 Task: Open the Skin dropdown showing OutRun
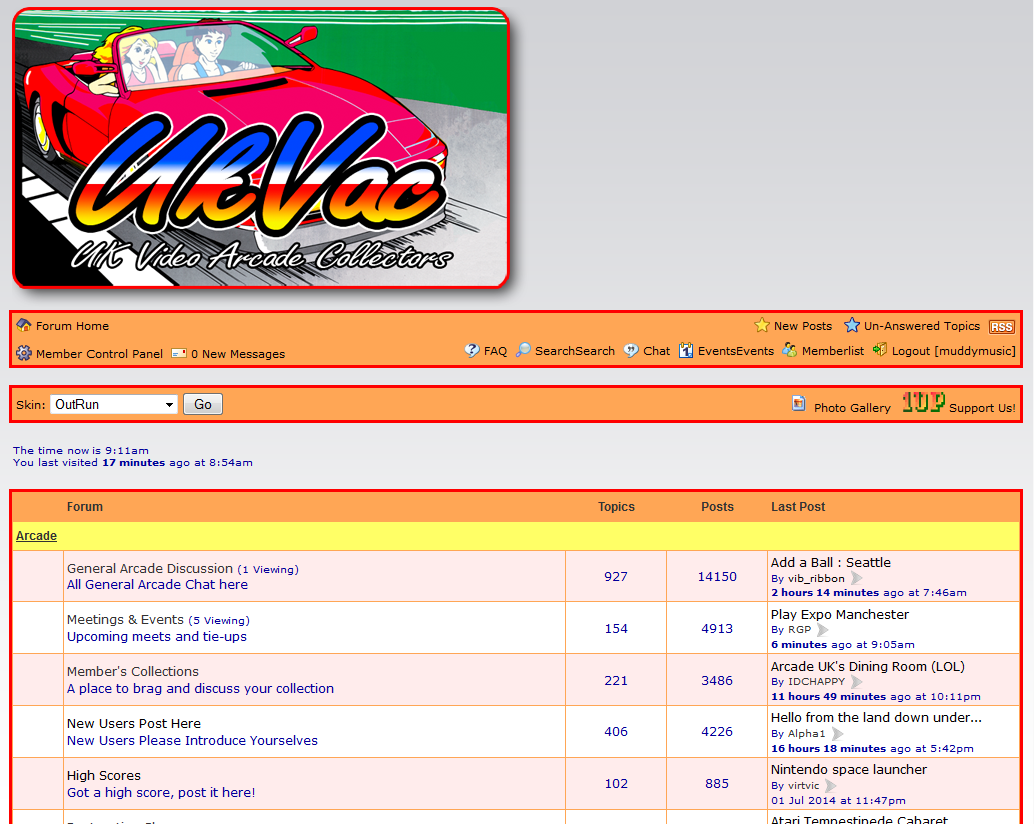click(113, 404)
